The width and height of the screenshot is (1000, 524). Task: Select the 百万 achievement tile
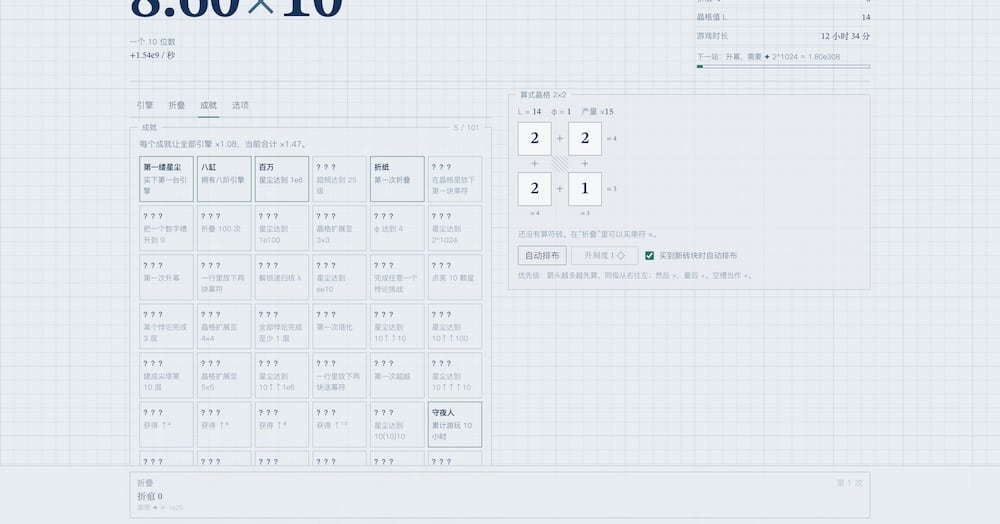pos(282,179)
